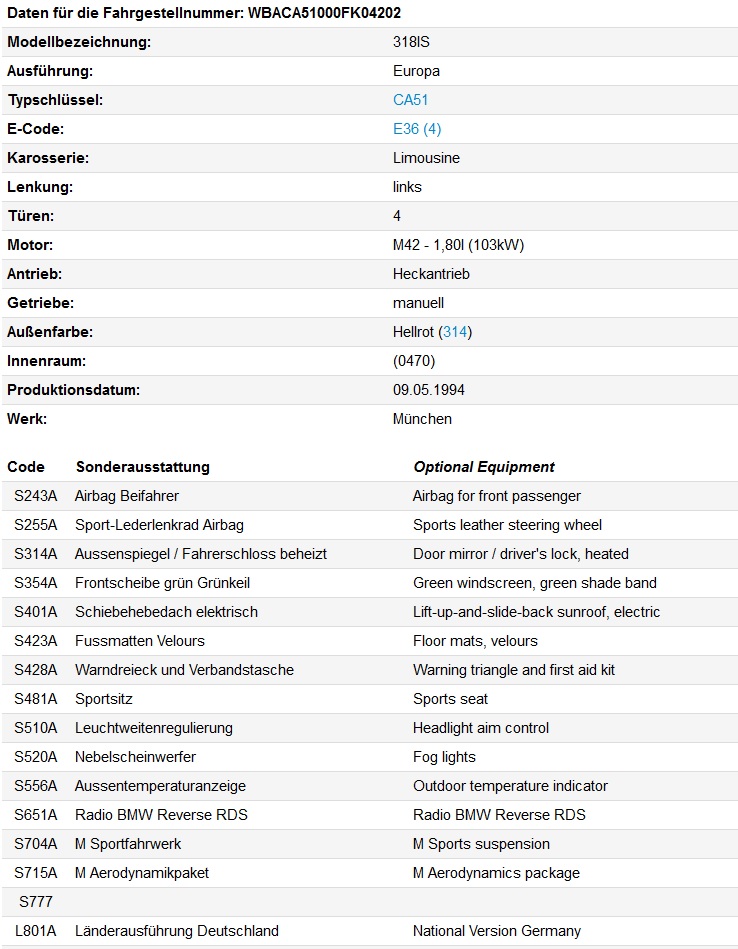Select the M42 - 1,80l engine value
This screenshot has height=949, width=738.
[459, 245]
